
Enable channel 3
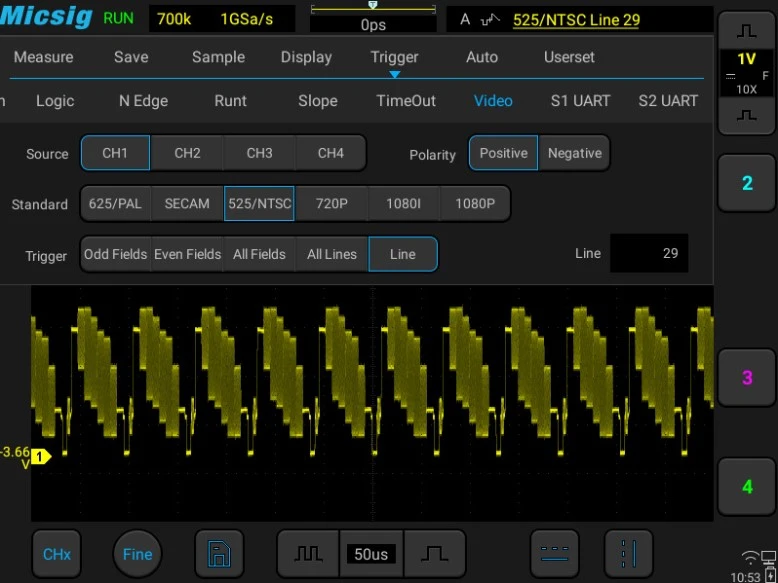pyautogui.click(x=747, y=378)
